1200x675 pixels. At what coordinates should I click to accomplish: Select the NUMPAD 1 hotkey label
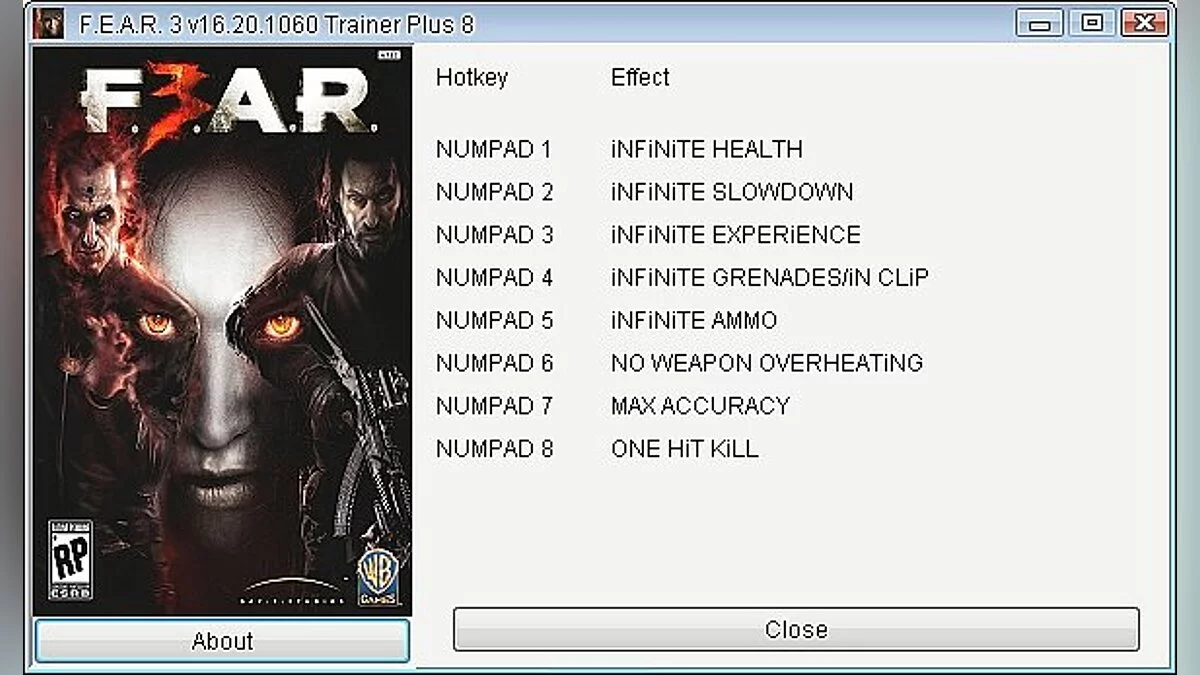pyautogui.click(x=494, y=150)
